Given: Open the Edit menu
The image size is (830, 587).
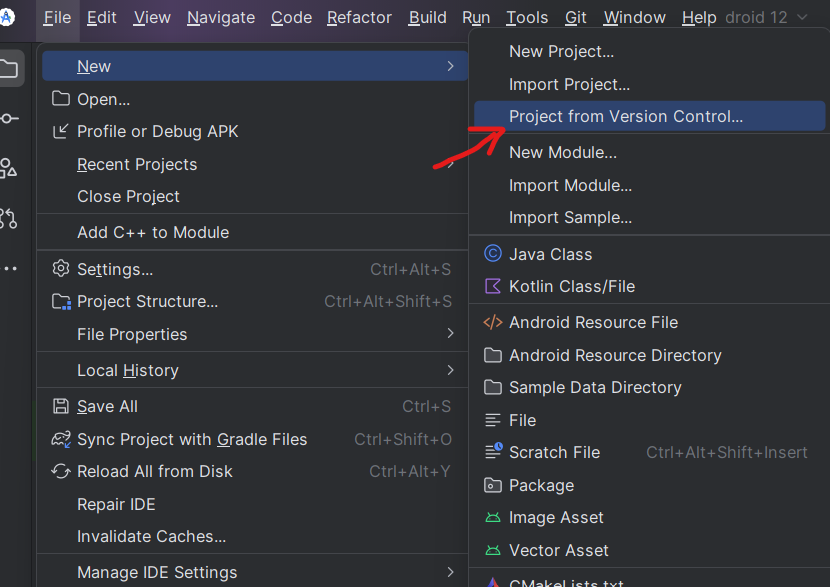Looking at the screenshot, I should (102, 17).
